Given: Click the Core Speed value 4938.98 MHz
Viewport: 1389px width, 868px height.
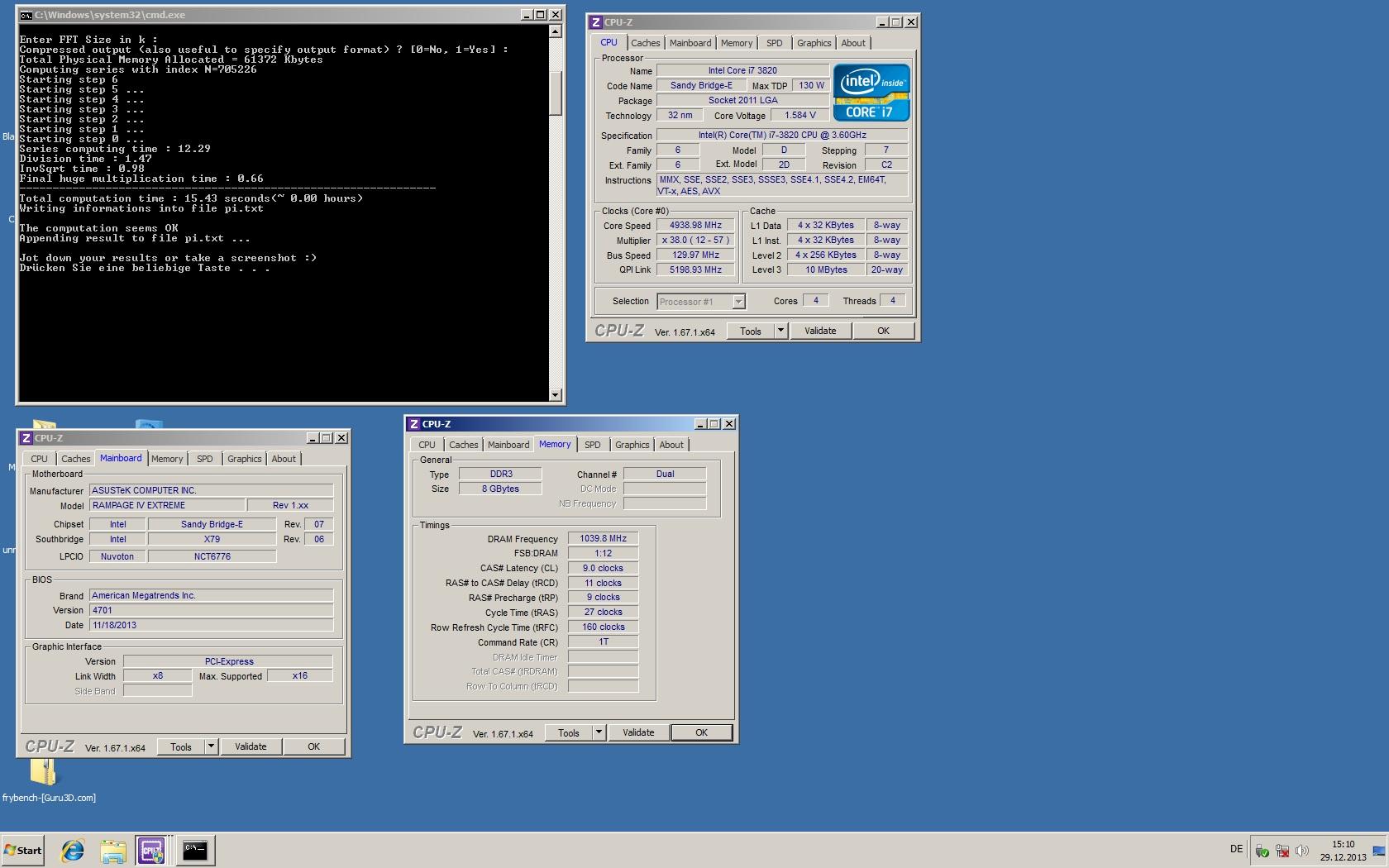Looking at the screenshot, I should 697,225.
